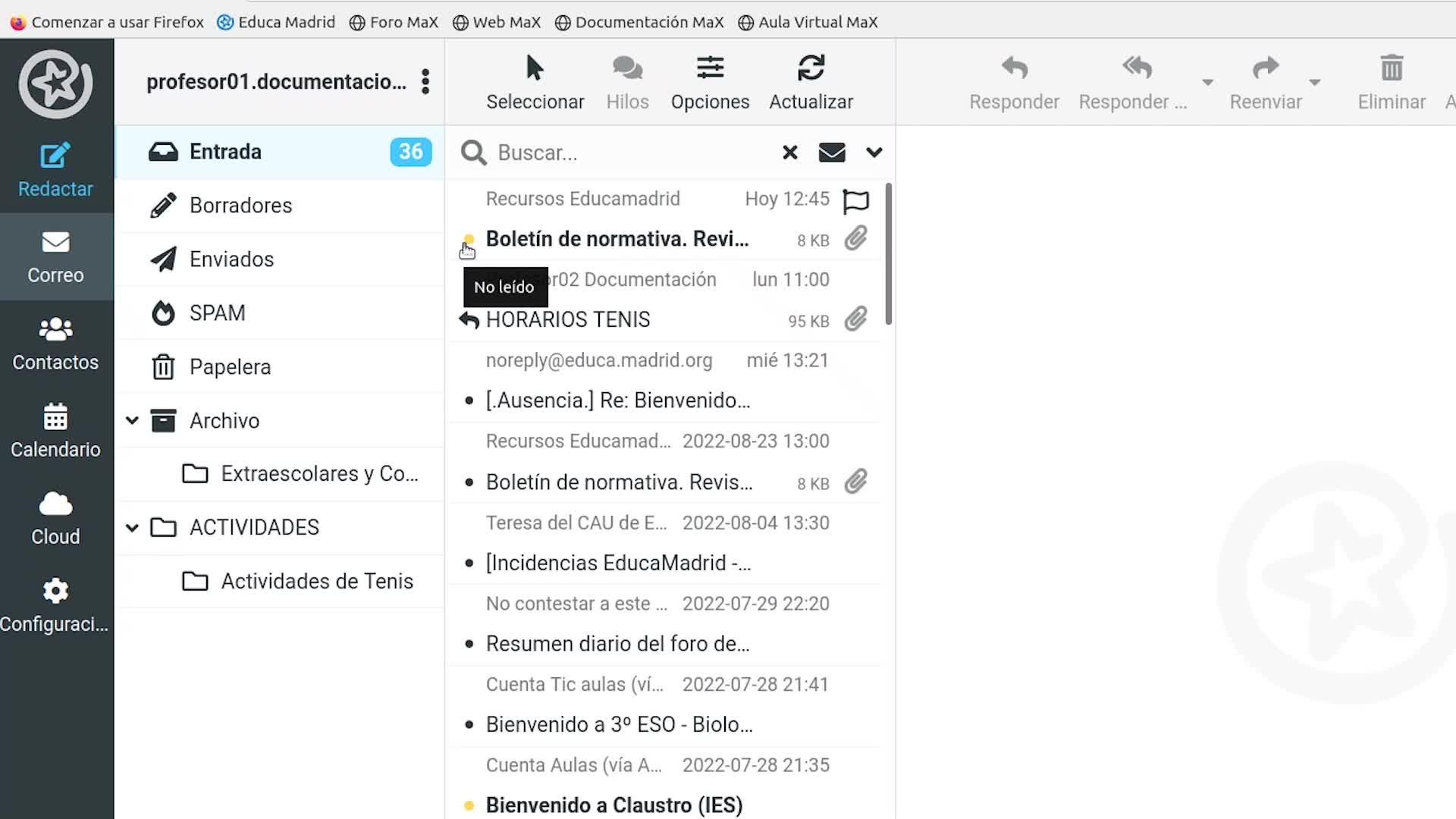The width and height of the screenshot is (1456, 819).
Task: Open the Educa Madrid bookmark
Action: tap(276, 22)
